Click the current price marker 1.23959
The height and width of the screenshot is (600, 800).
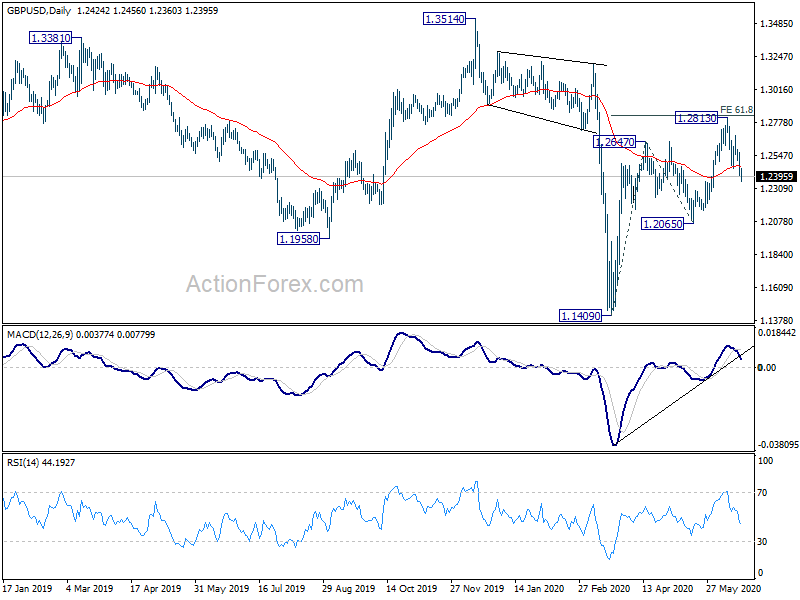pos(777,177)
